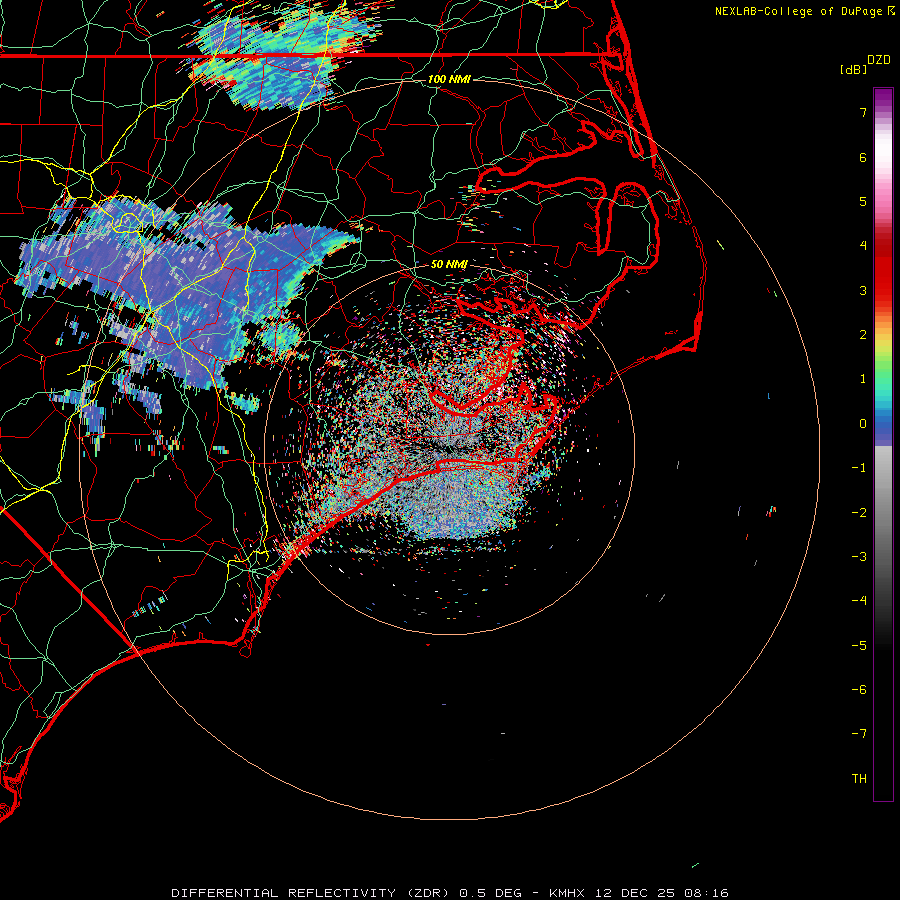
Task: Click the 08:16 timestamp
Action: tap(706, 893)
